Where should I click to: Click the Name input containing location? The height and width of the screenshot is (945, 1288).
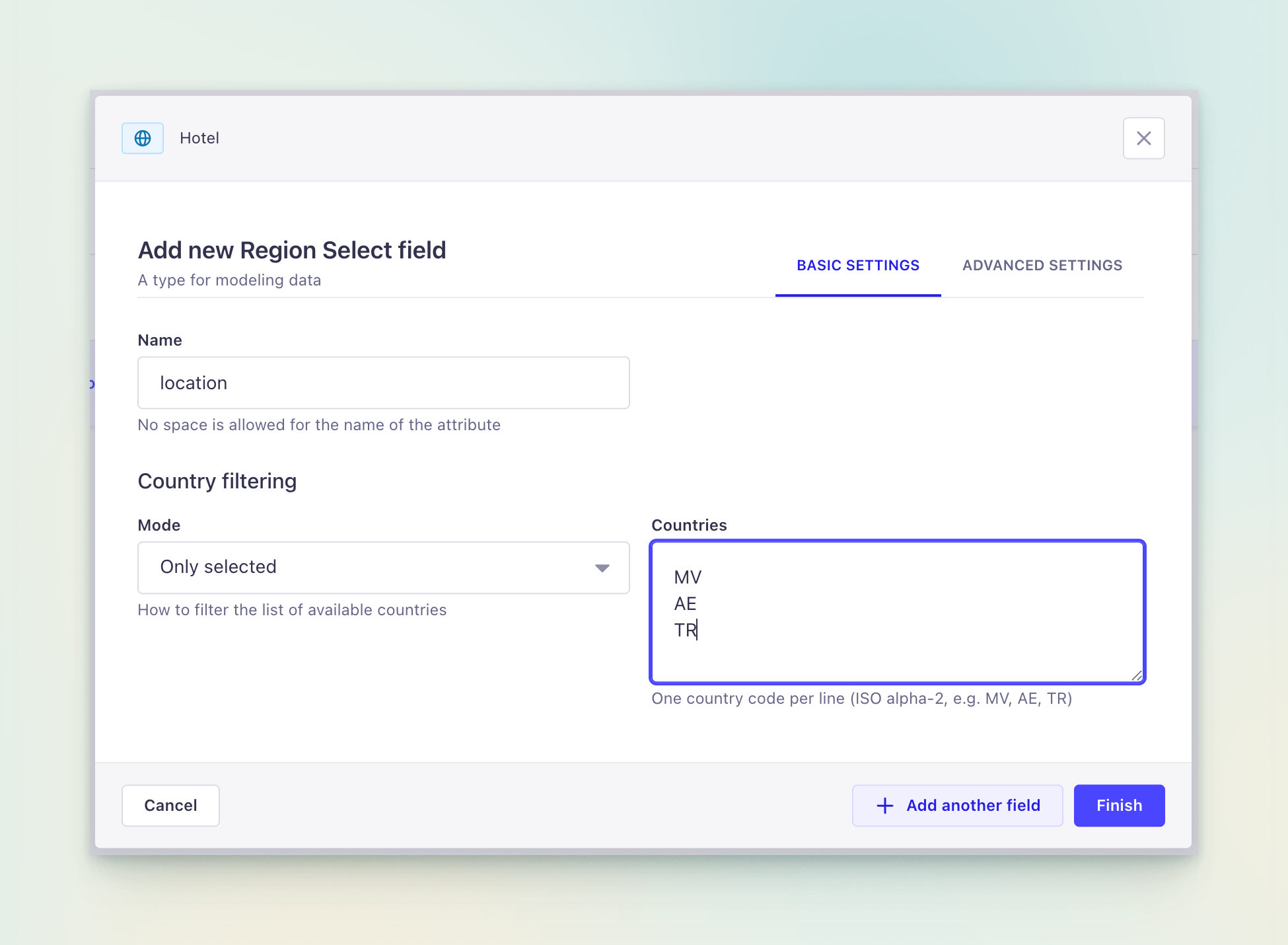coord(384,383)
